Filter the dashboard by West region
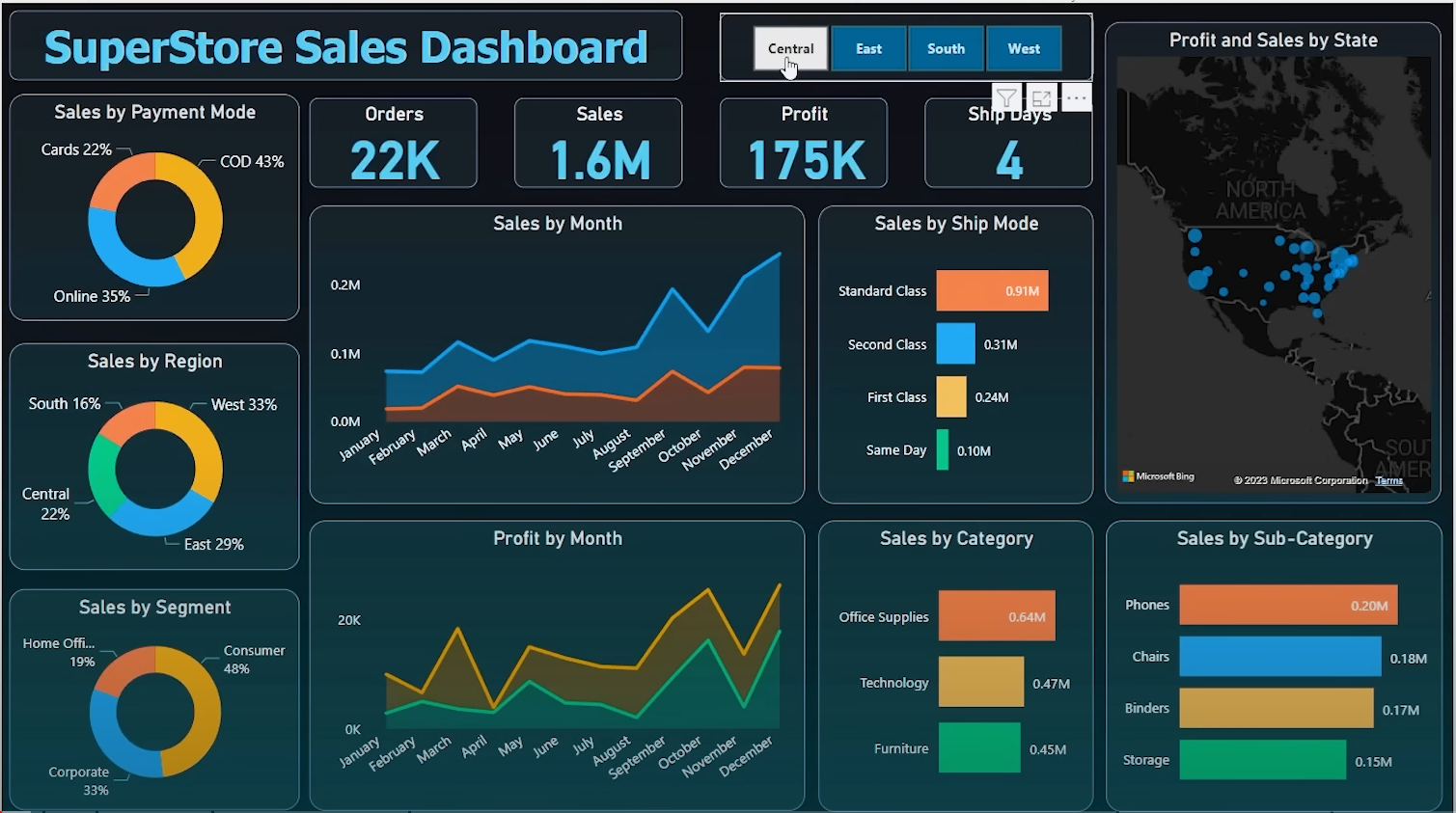Viewport: 1456px width, 813px height. point(1024,48)
